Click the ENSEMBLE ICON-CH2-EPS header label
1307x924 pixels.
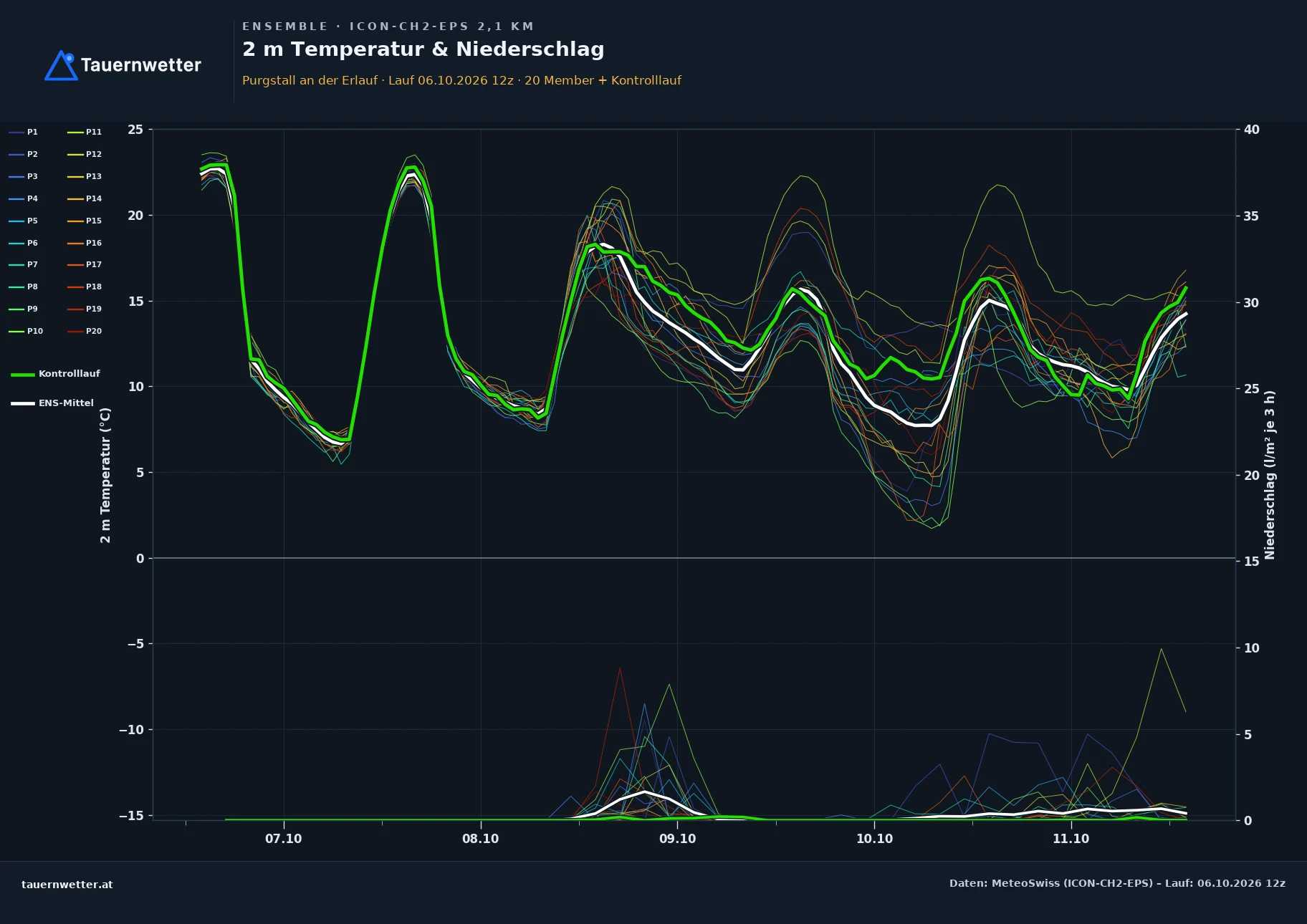[388, 27]
